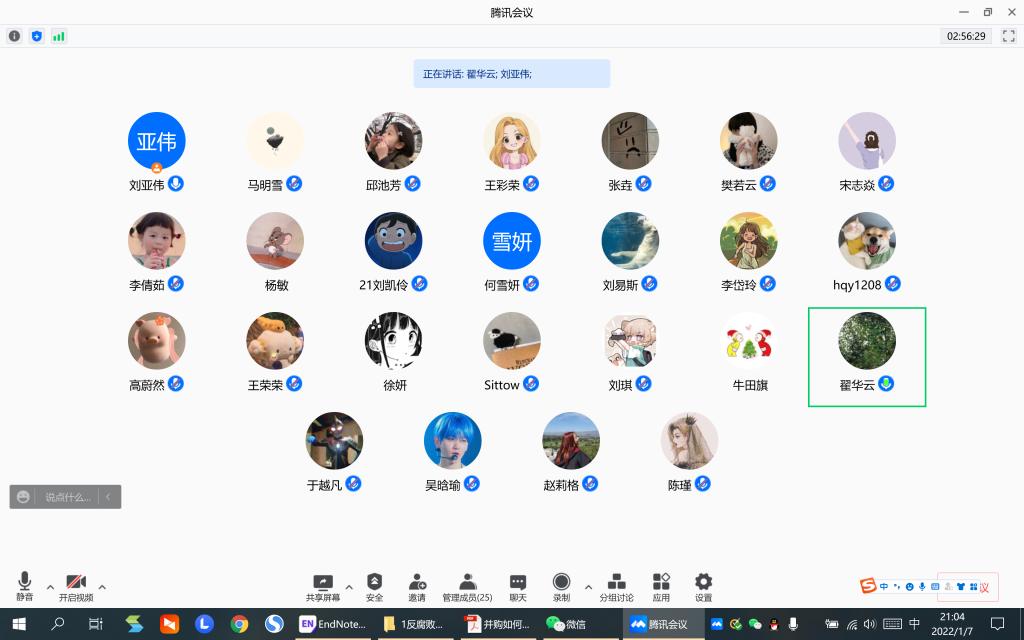Expand audio options arrow beside 静音
Viewport: 1024px width, 640px height.
pos(50,587)
